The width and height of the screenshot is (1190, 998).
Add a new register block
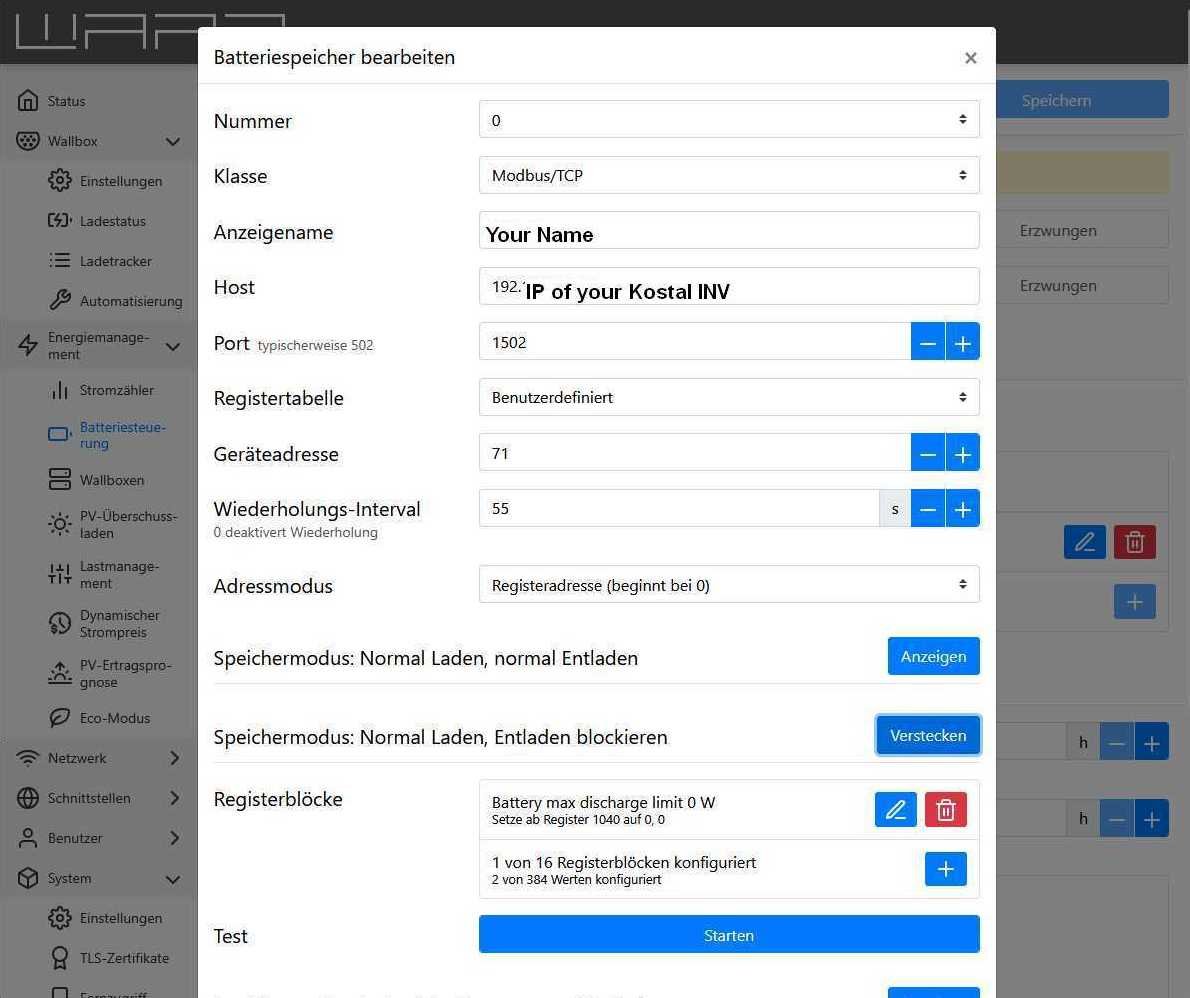pos(945,869)
